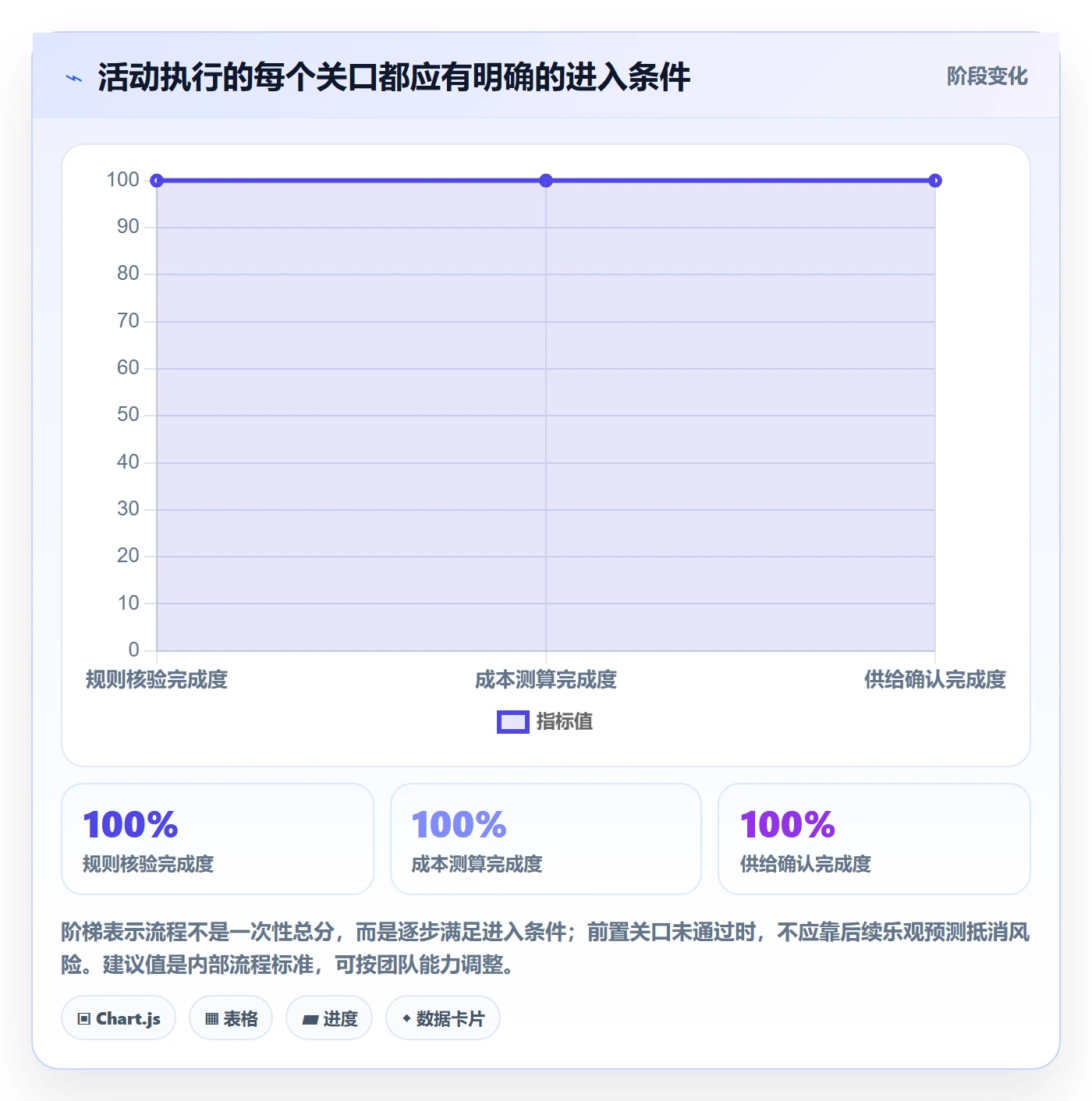Click the bar icon on 进度 tag
Image resolution: width=1092 pixels, height=1101 pixels.
point(310,1019)
